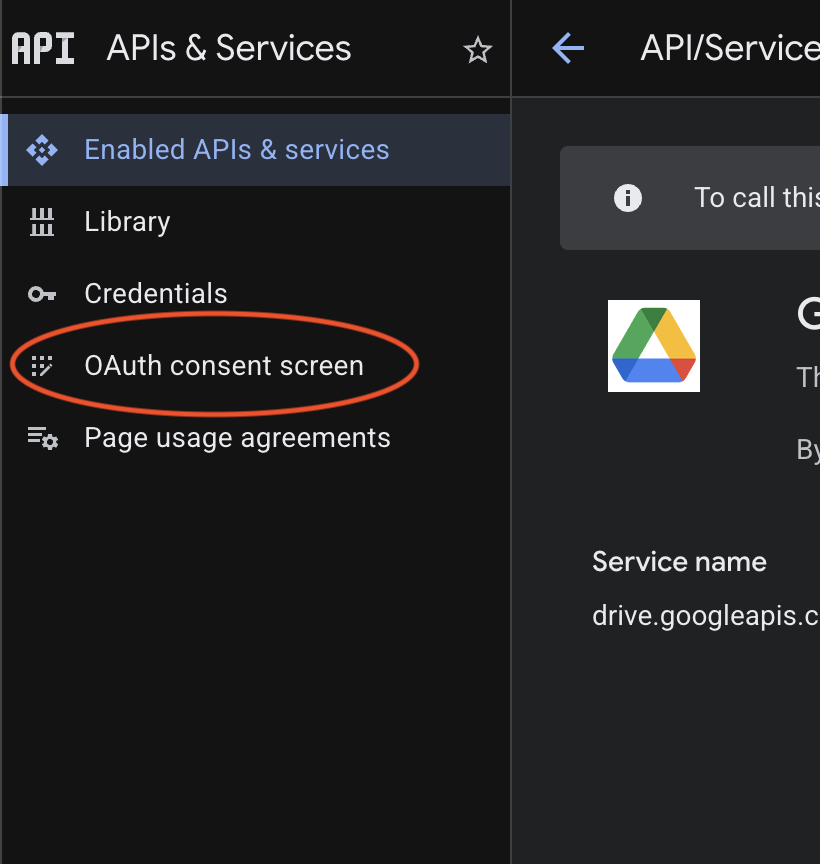Click the OAuth consent screen icon
The width and height of the screenshot is (820, 864).
(x=42, y=366)
